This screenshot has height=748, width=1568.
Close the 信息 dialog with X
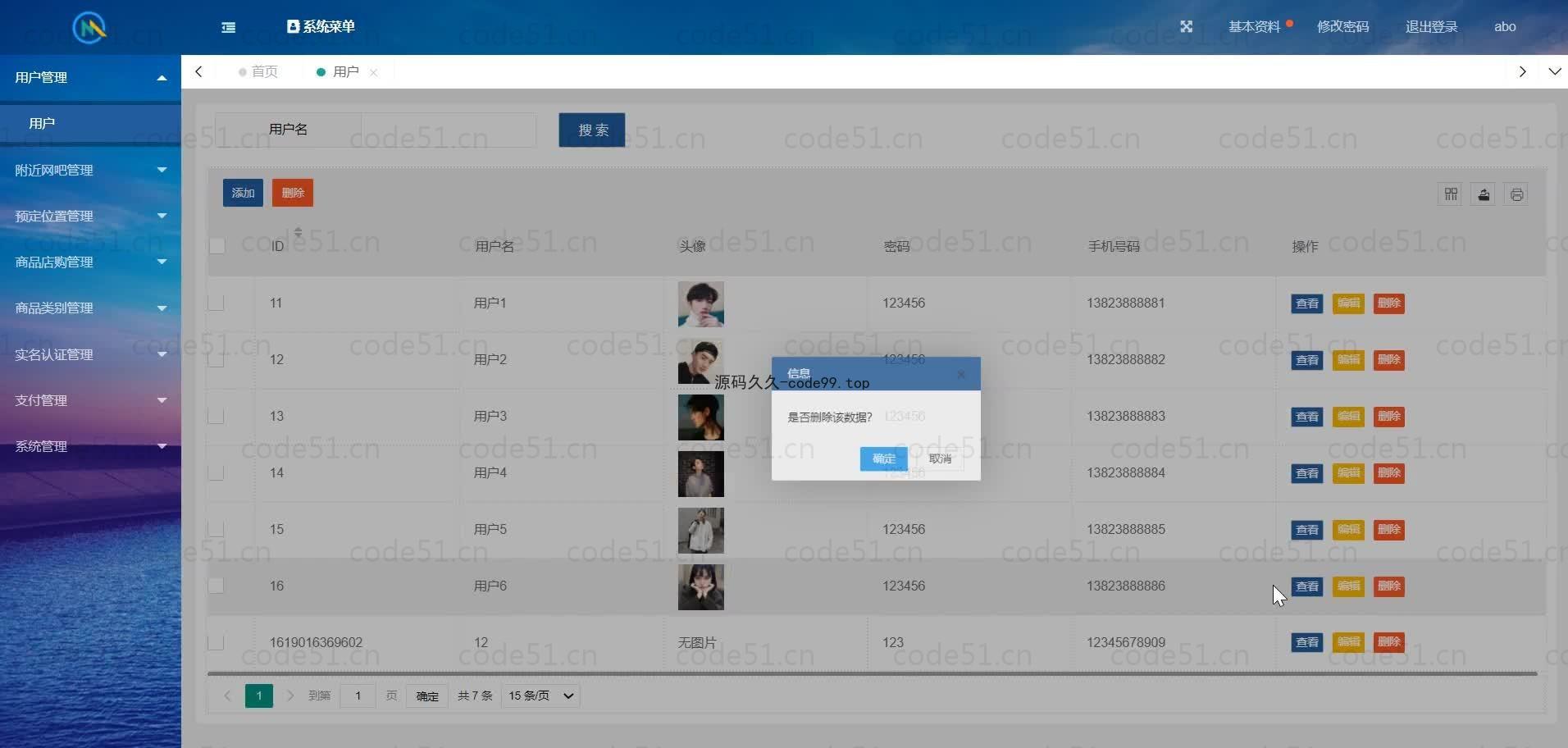tap(961, 375)
